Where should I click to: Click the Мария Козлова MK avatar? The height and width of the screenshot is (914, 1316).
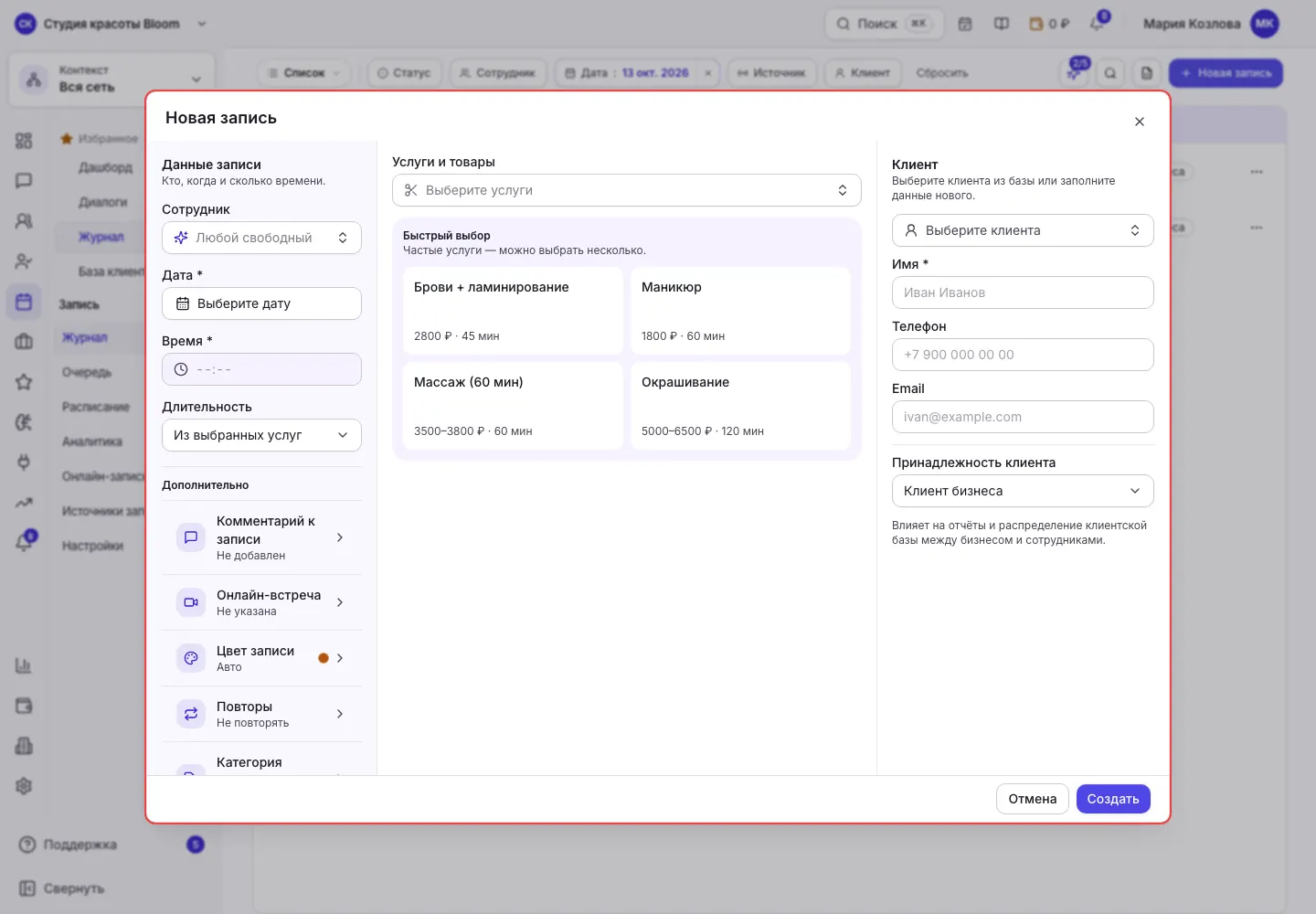(1265, 24)
